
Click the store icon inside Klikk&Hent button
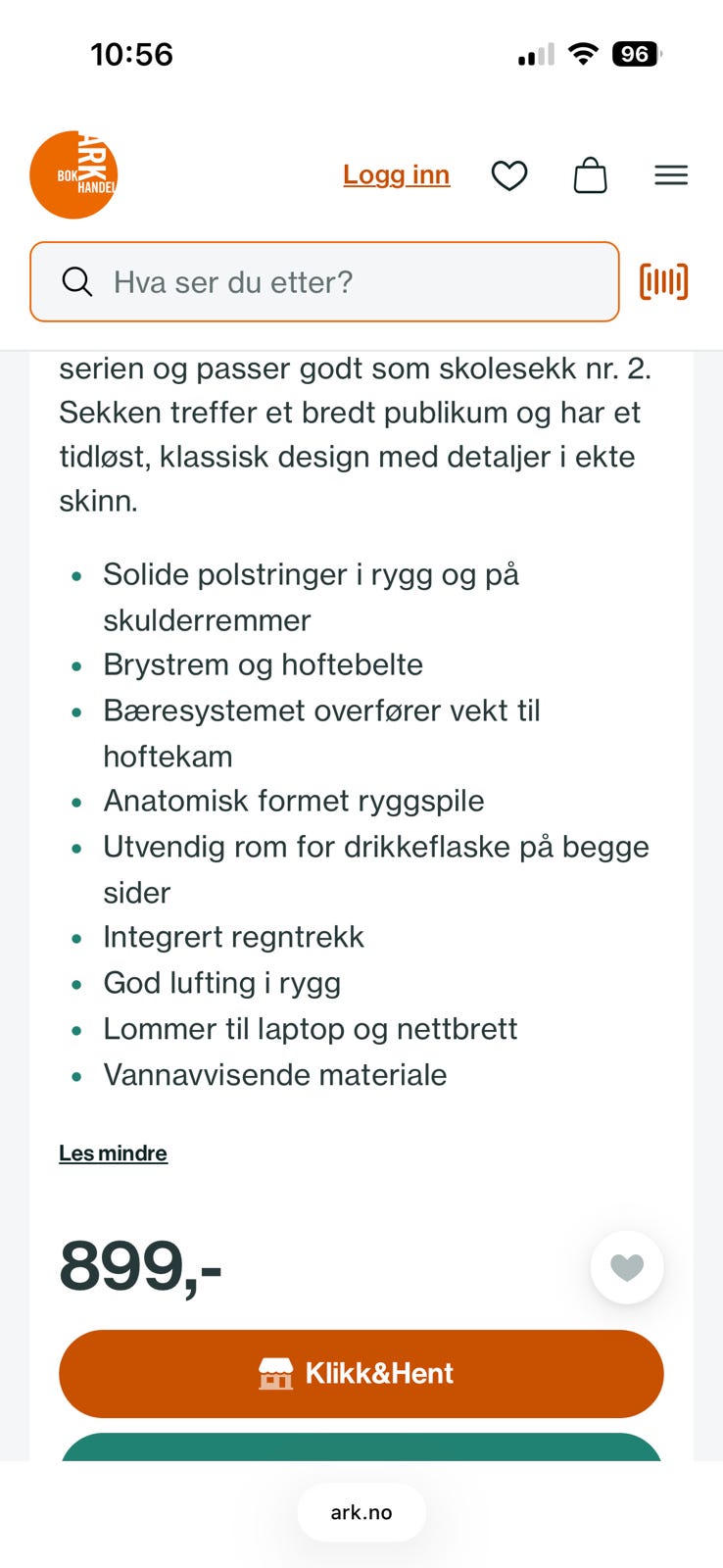[277, 1373]
